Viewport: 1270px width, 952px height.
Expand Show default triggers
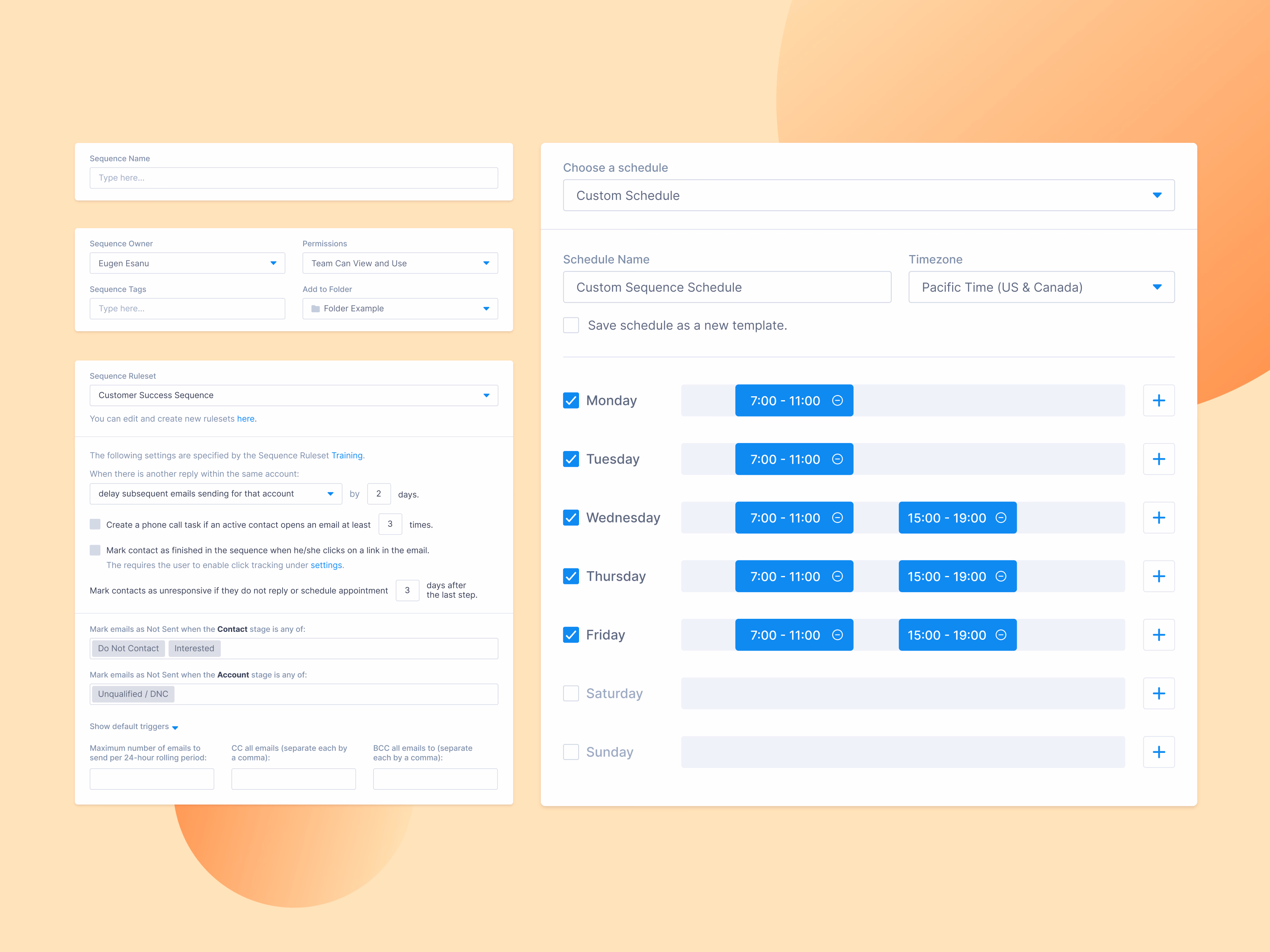134,726
